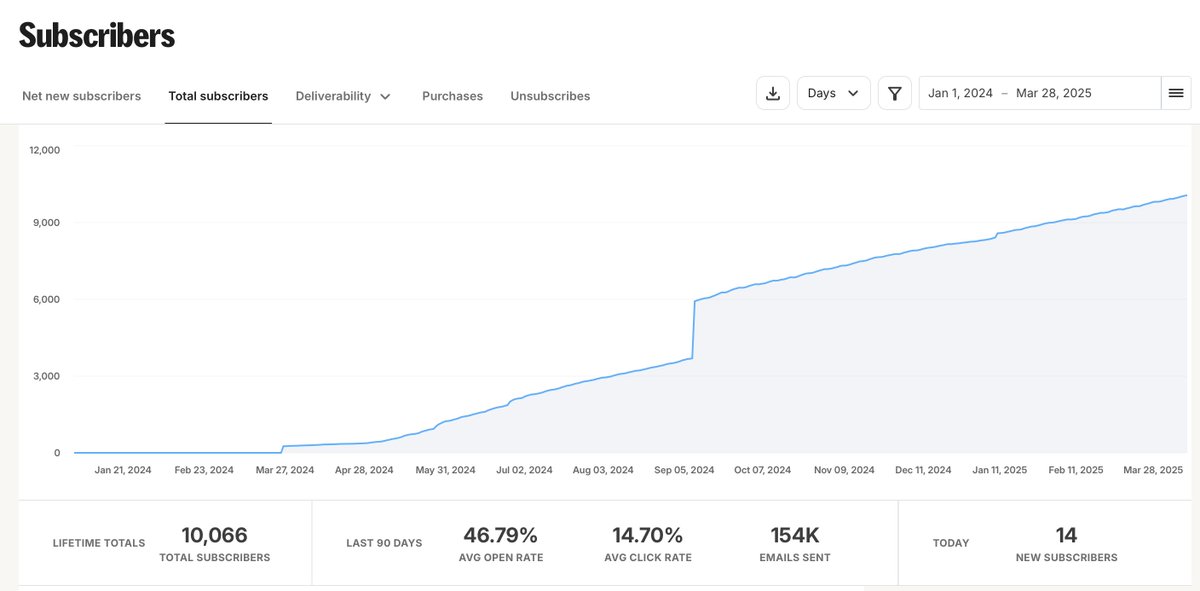Click the 9,000 y-axis label
The width and height of the screenshot is (1200, 591).
coord(48,222)
